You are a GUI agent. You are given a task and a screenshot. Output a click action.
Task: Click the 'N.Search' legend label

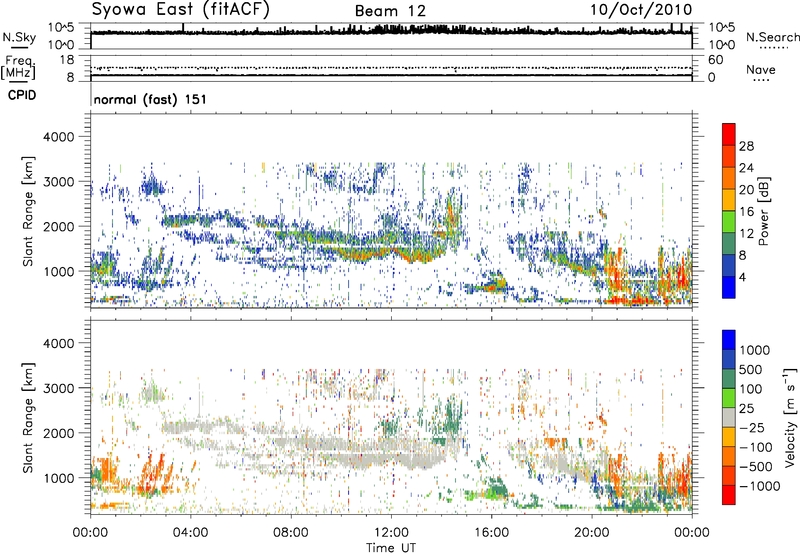pos(772,37)
